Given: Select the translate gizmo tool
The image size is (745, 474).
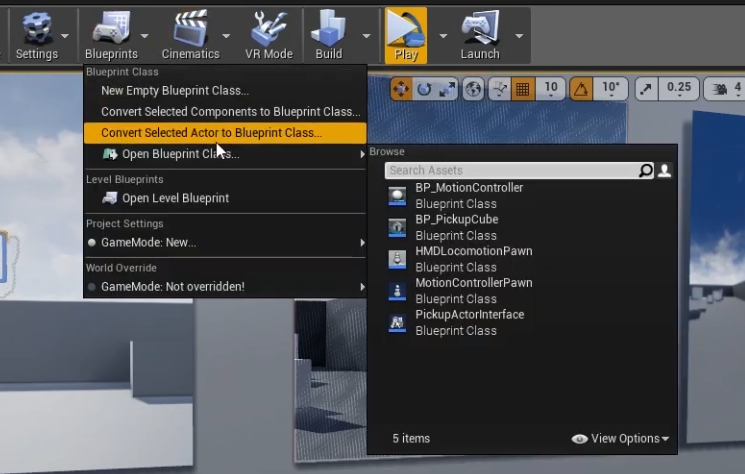Looking at the screenshot, I should point(401,89).
